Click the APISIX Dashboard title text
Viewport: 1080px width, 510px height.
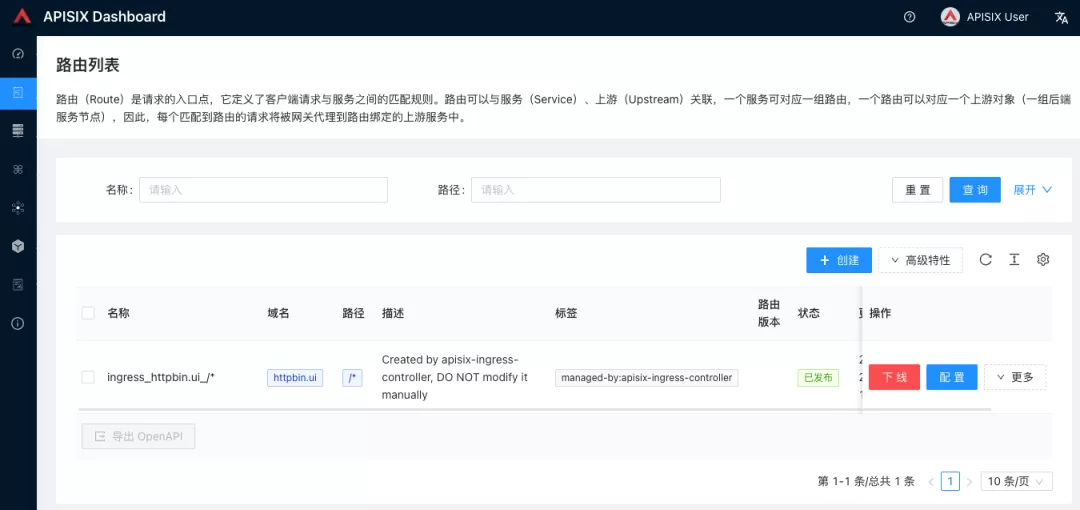coord(105,17)
